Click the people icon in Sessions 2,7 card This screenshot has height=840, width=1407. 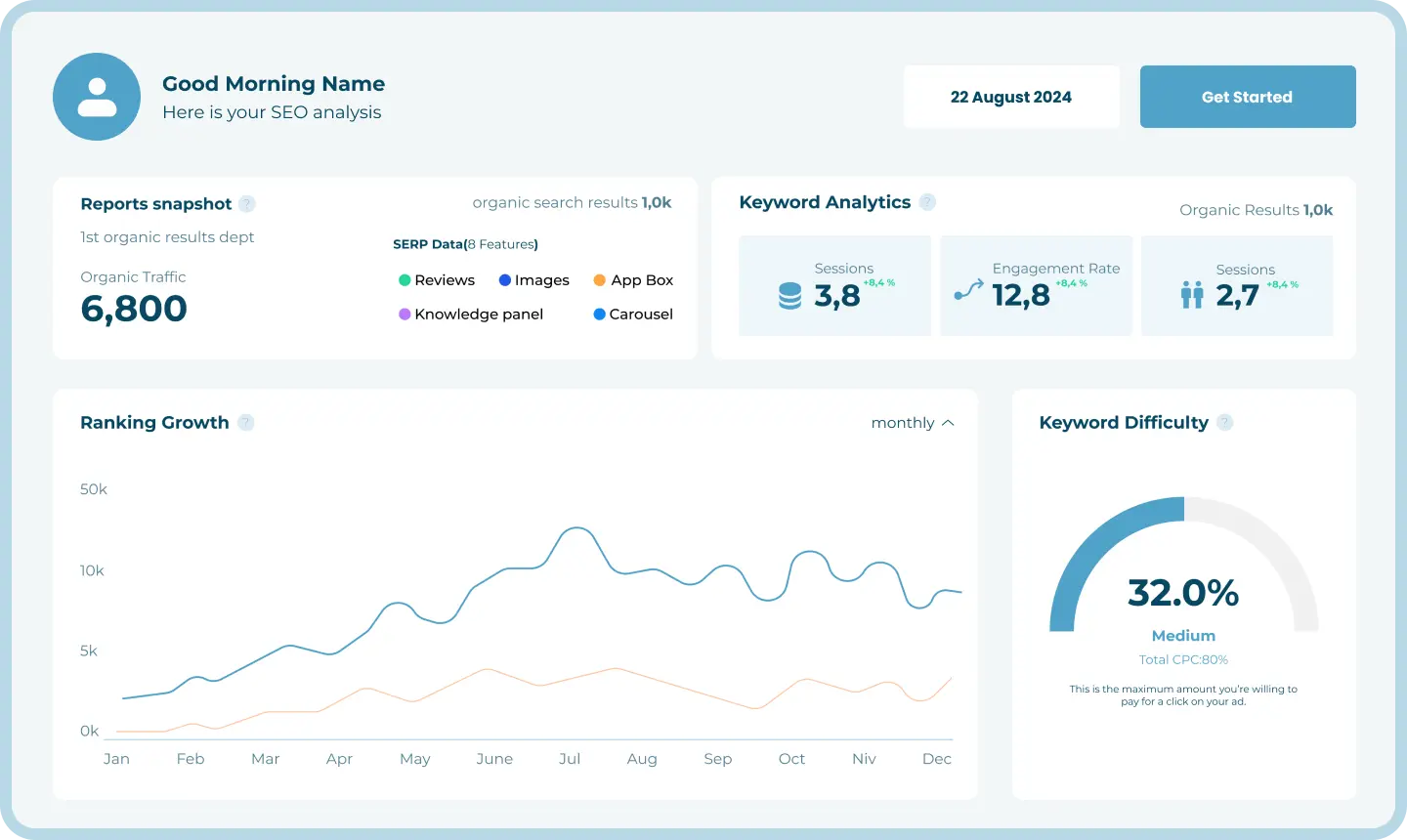1192,295
